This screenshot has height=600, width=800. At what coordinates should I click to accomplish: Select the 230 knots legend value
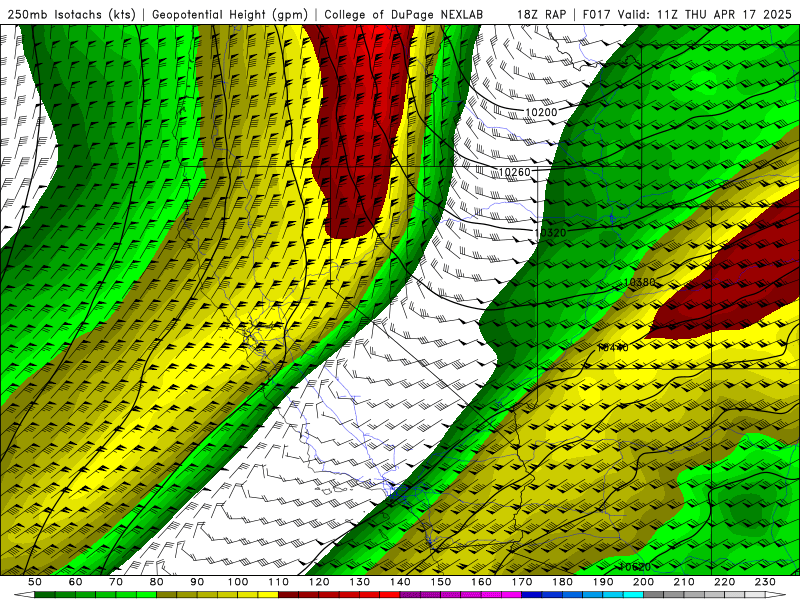(x=765, y=582)
